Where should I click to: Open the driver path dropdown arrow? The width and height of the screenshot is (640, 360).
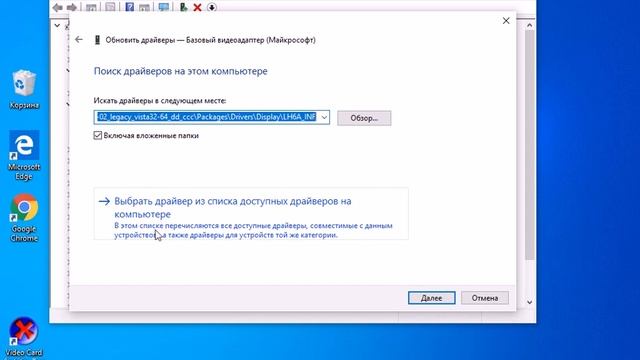[x=324, y=118]
